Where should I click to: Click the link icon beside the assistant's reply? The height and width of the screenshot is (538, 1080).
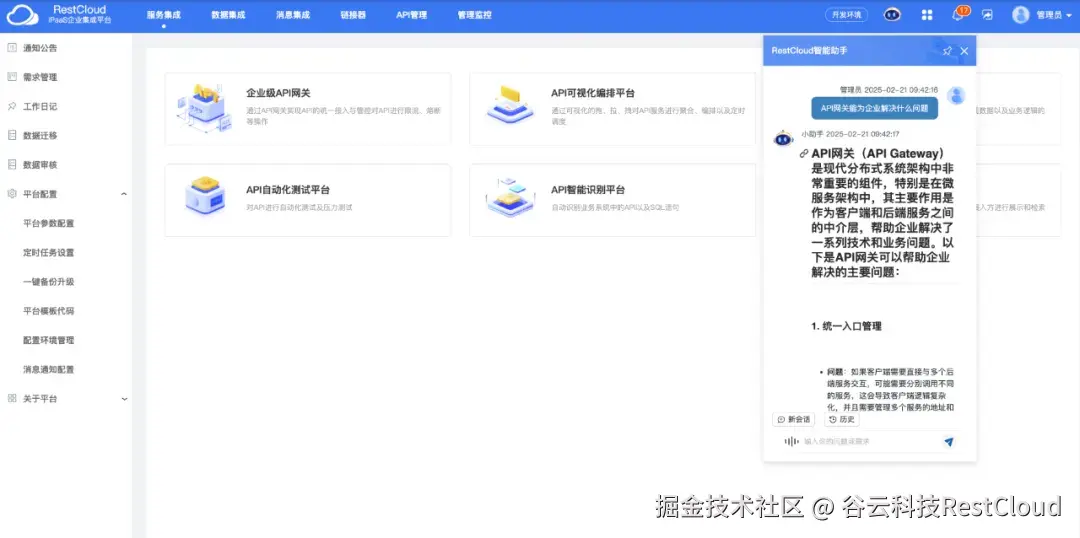pyautogui.click(x=803, y=154)
